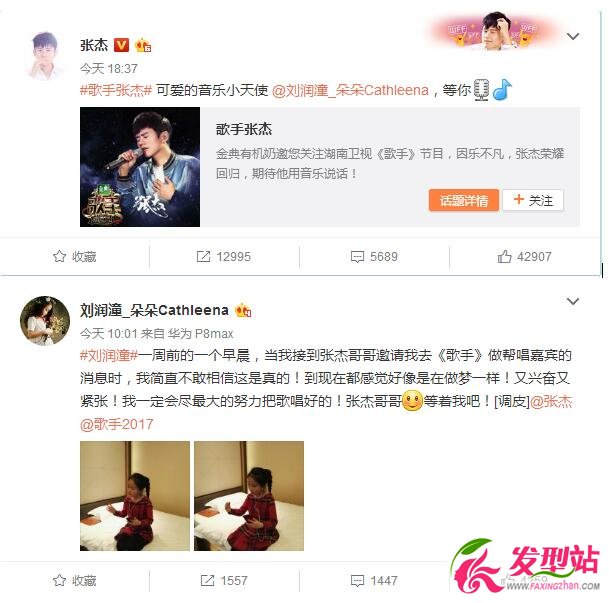The height and width of the screenshot is (603, 609).
Task: Click the star 收藏 icon on second post
Action: [x=59, y=580]
